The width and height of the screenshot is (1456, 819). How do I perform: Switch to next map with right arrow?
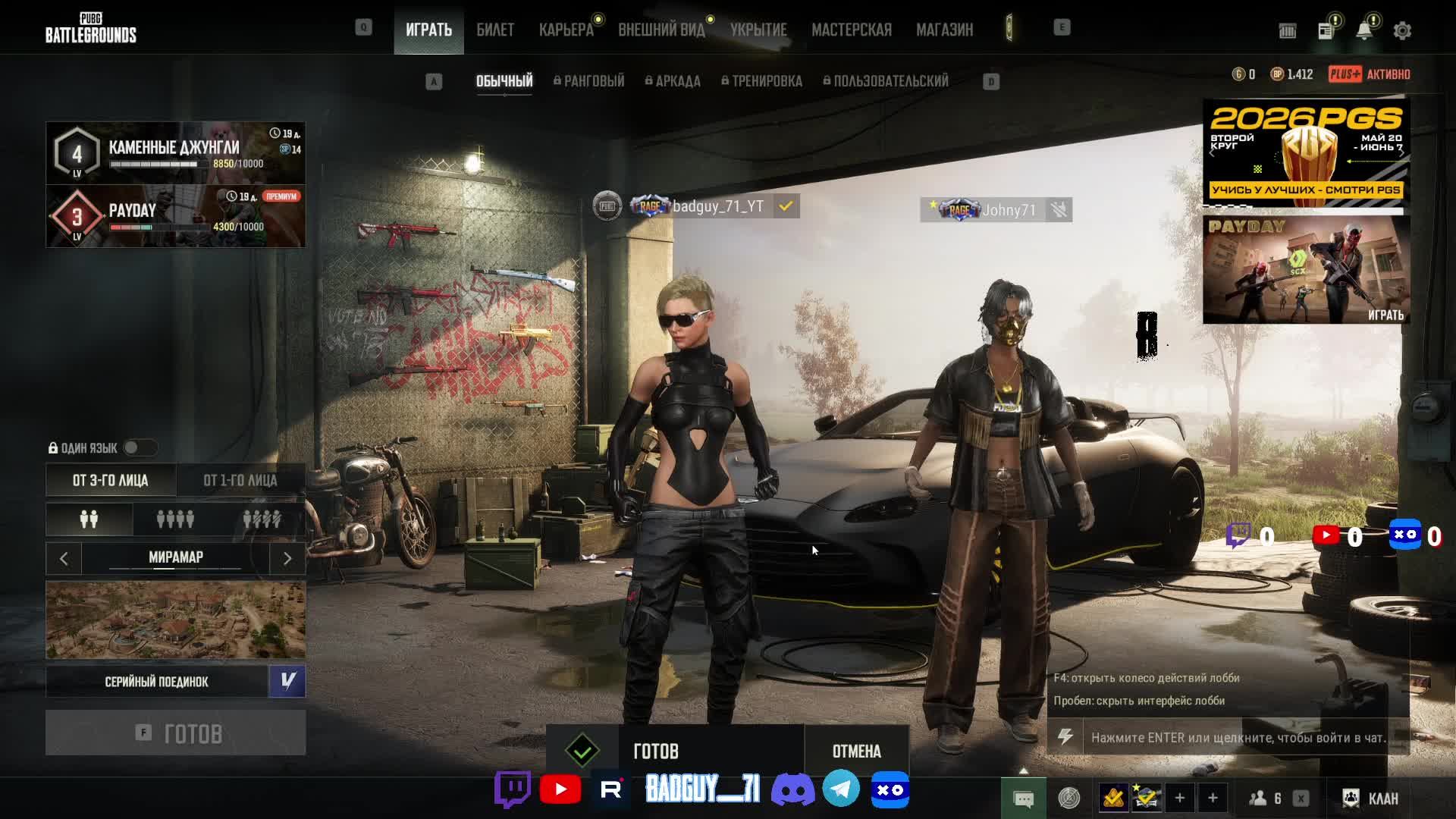(x=287, y=559)
